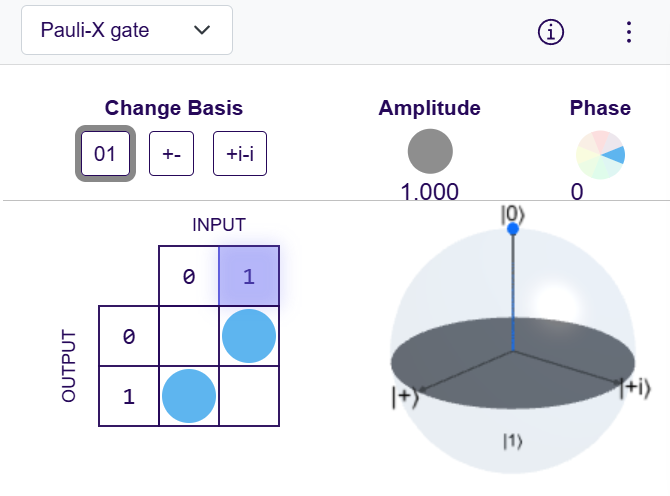Click the blue circle in output row 0
The height and width of the screenshot is (496, 670).
click(x=249, y=337)
